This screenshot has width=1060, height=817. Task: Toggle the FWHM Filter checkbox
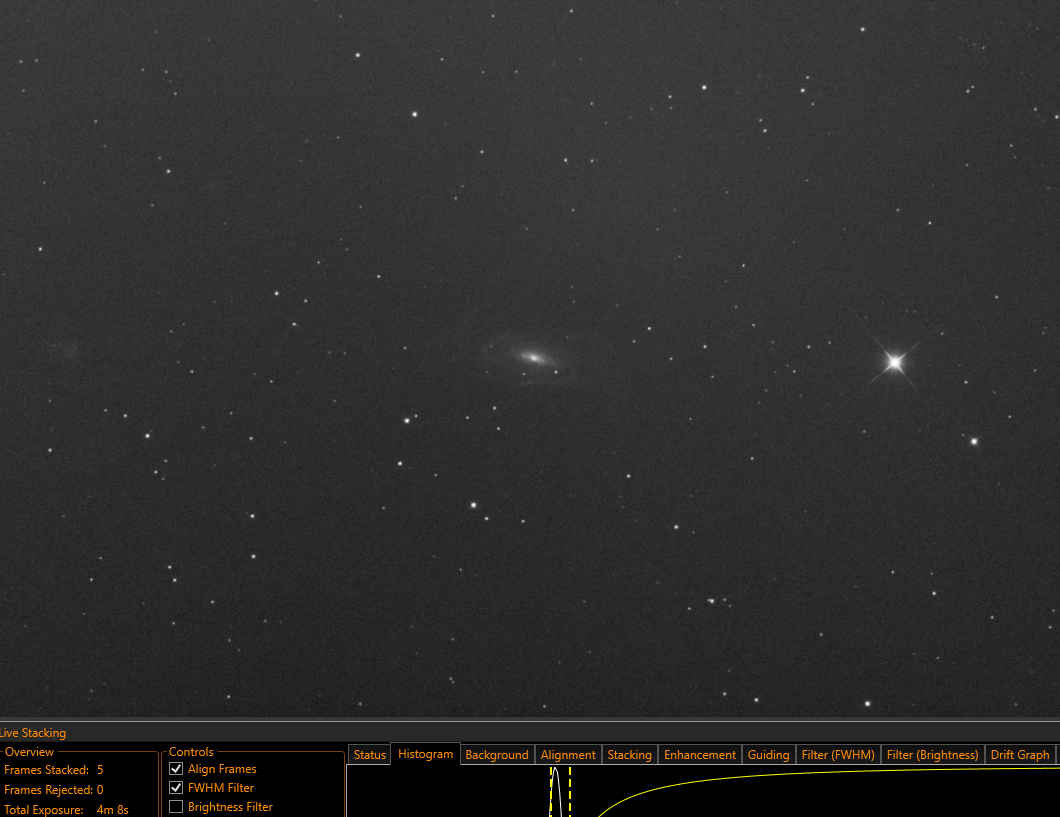[x=176, y=787]
